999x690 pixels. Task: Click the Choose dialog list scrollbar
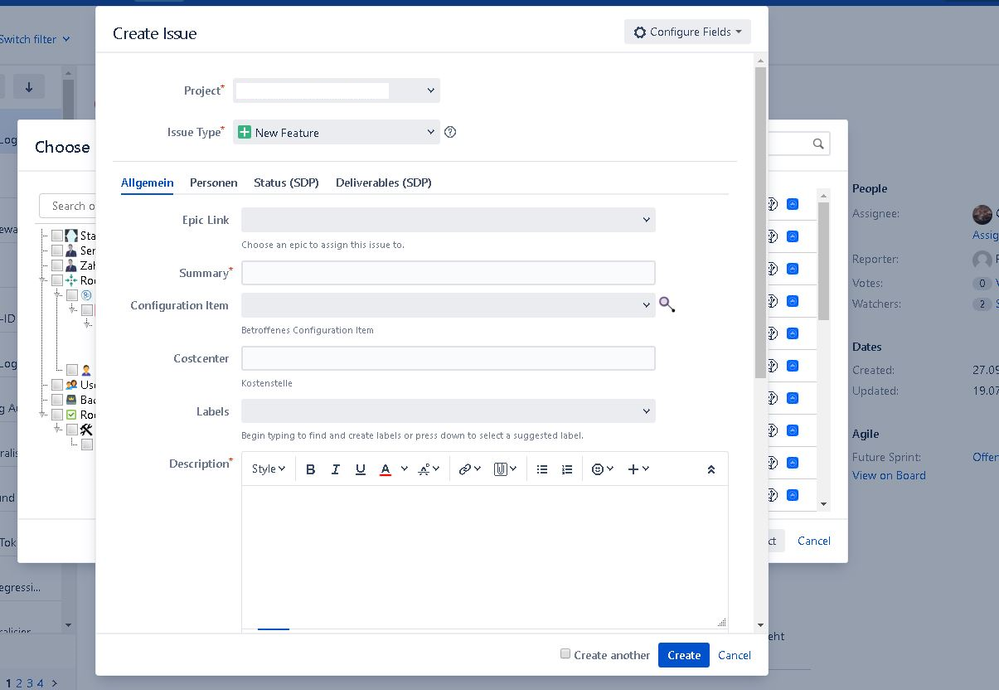pos(823,261)
